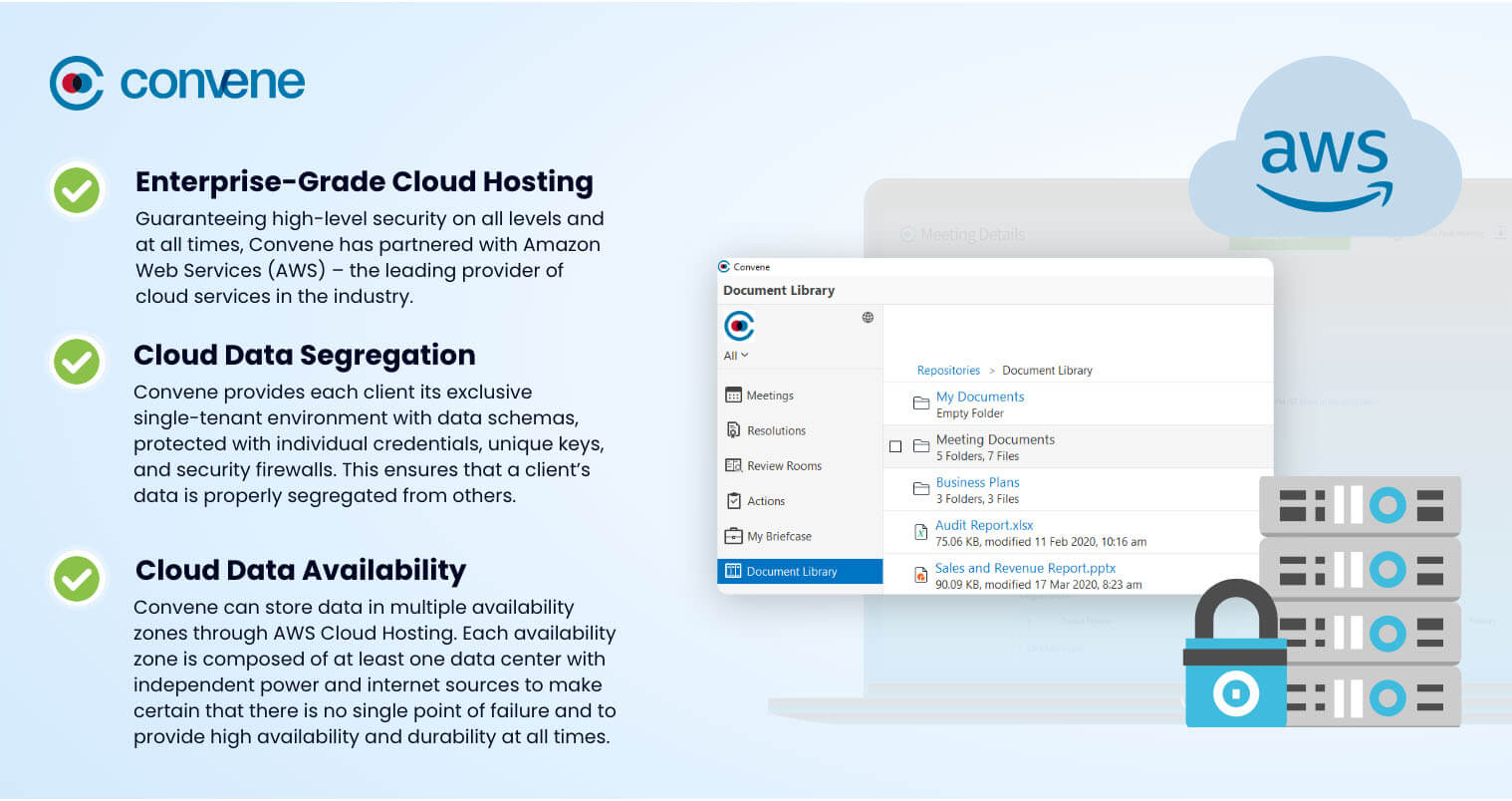Open Resolutions from the sidebar

732,430
